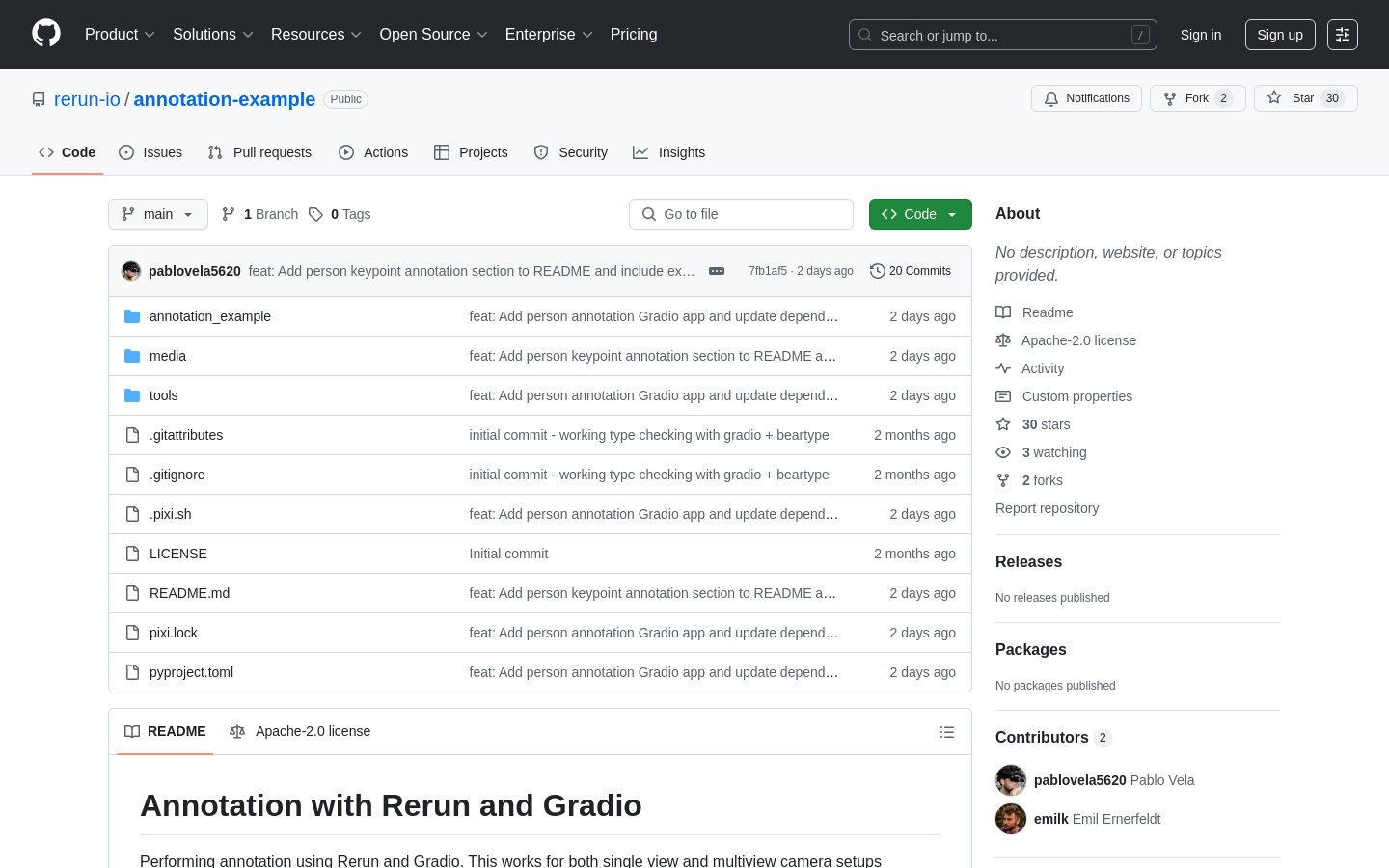Screen dimensions: 1389x868
Task: Open the annotation_example folder
Action: tap(210, 316)
